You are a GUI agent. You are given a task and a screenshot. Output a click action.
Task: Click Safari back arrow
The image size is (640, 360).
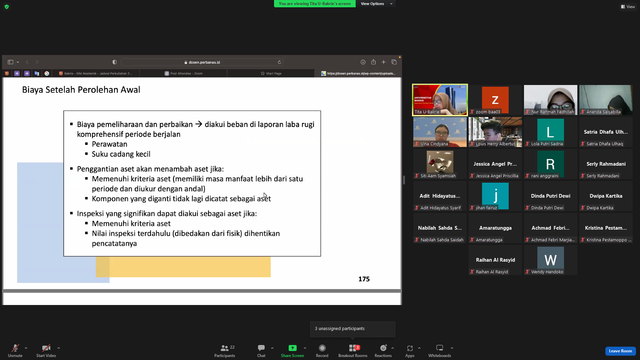27,62
